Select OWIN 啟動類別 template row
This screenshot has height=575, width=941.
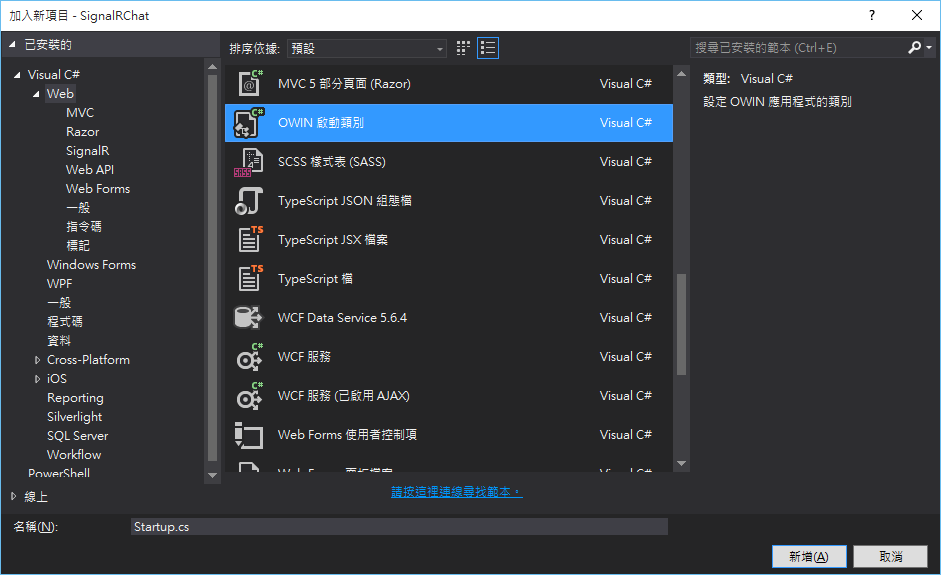pyautogui.click(x=449, y=122)
